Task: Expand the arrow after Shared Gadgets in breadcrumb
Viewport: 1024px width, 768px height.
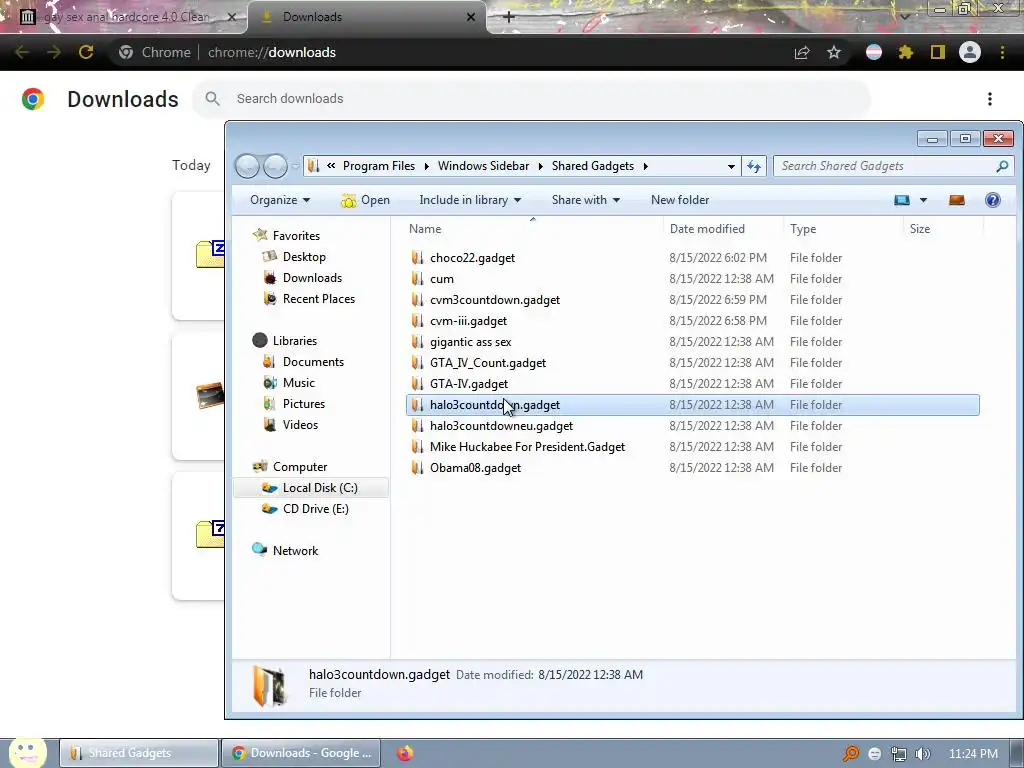Action: (x=645, y=166)
